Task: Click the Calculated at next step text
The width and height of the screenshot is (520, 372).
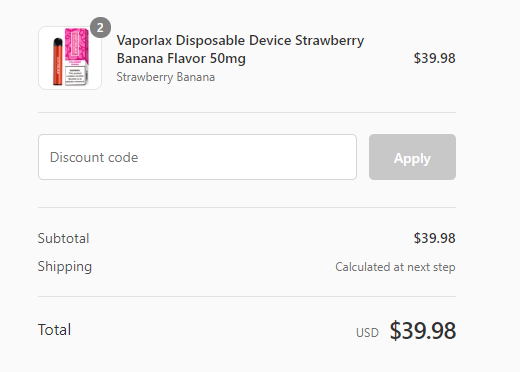Action: click(x=395, y=267)
